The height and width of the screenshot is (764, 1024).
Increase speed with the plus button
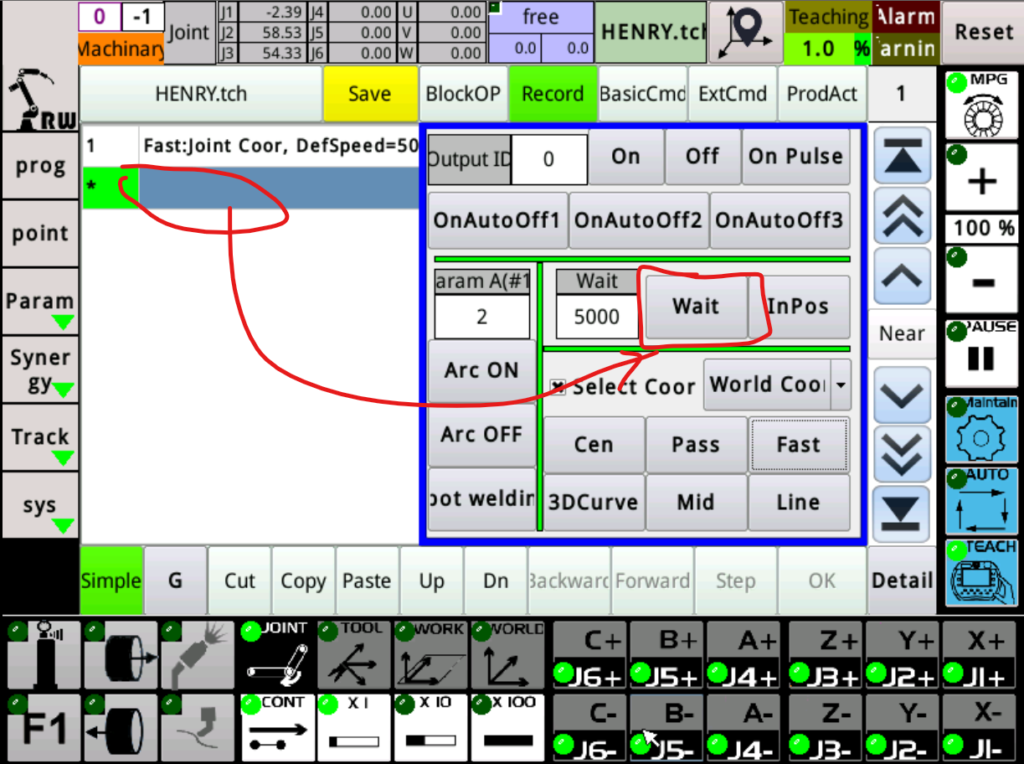[982, 180]
